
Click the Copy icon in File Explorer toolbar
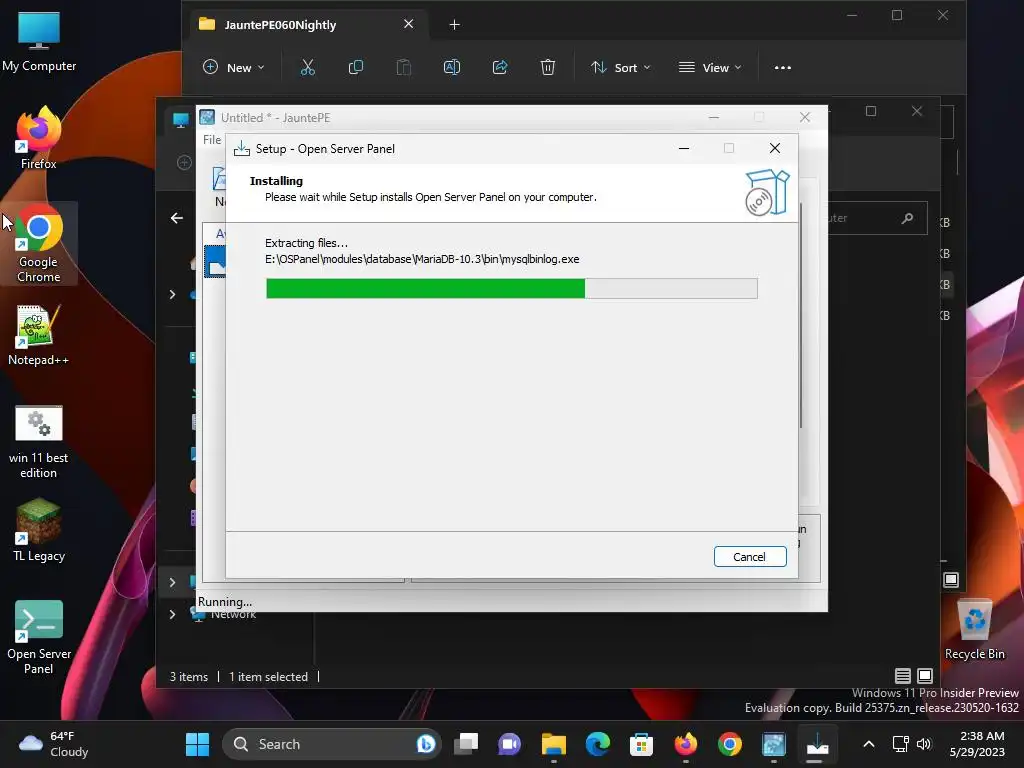pyautogui.click(x=356, y=67)
